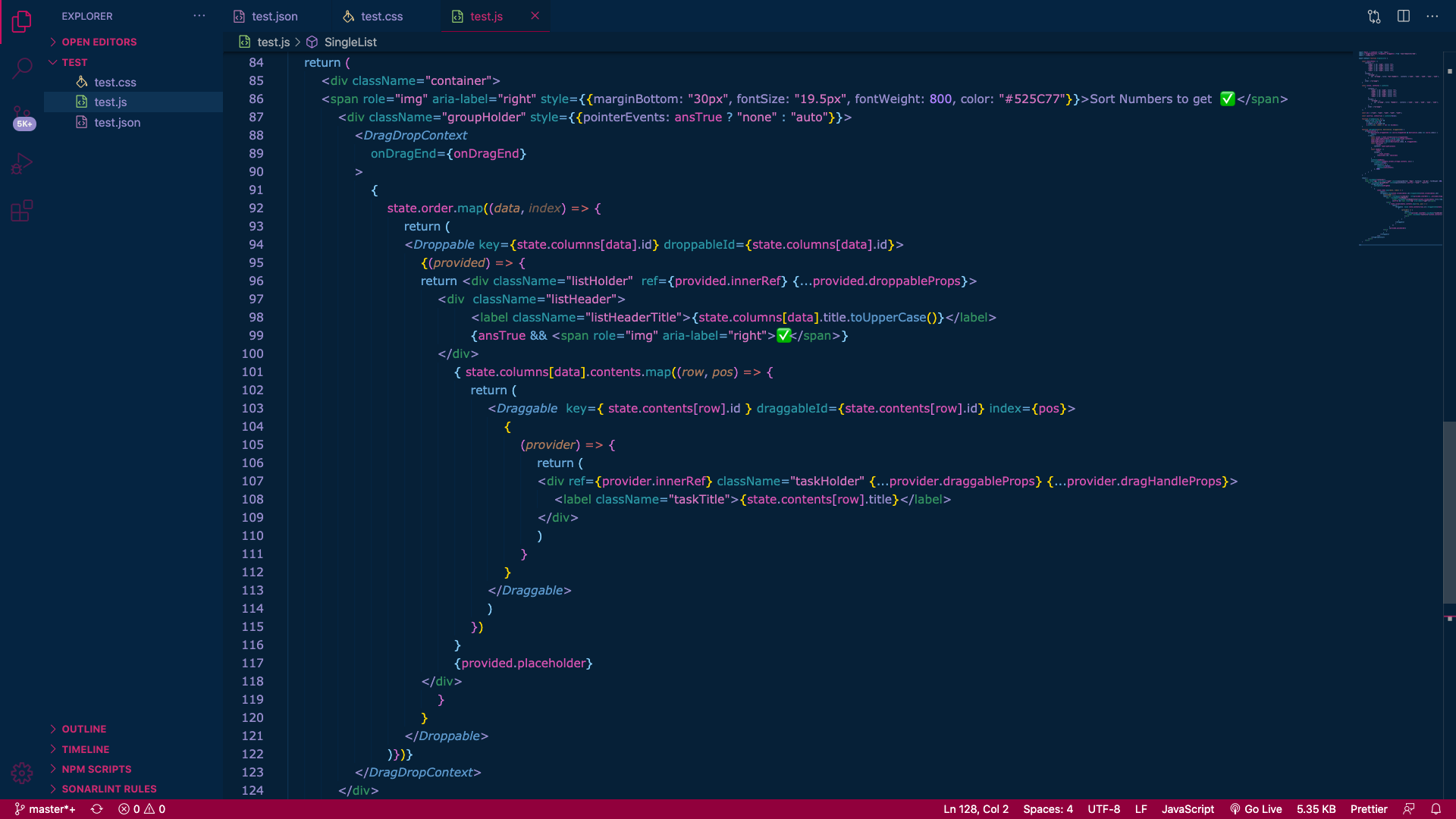Open feedback icon in status bar
Viewport: 1456px width, 819px height.
click(x=1409, y=809)
